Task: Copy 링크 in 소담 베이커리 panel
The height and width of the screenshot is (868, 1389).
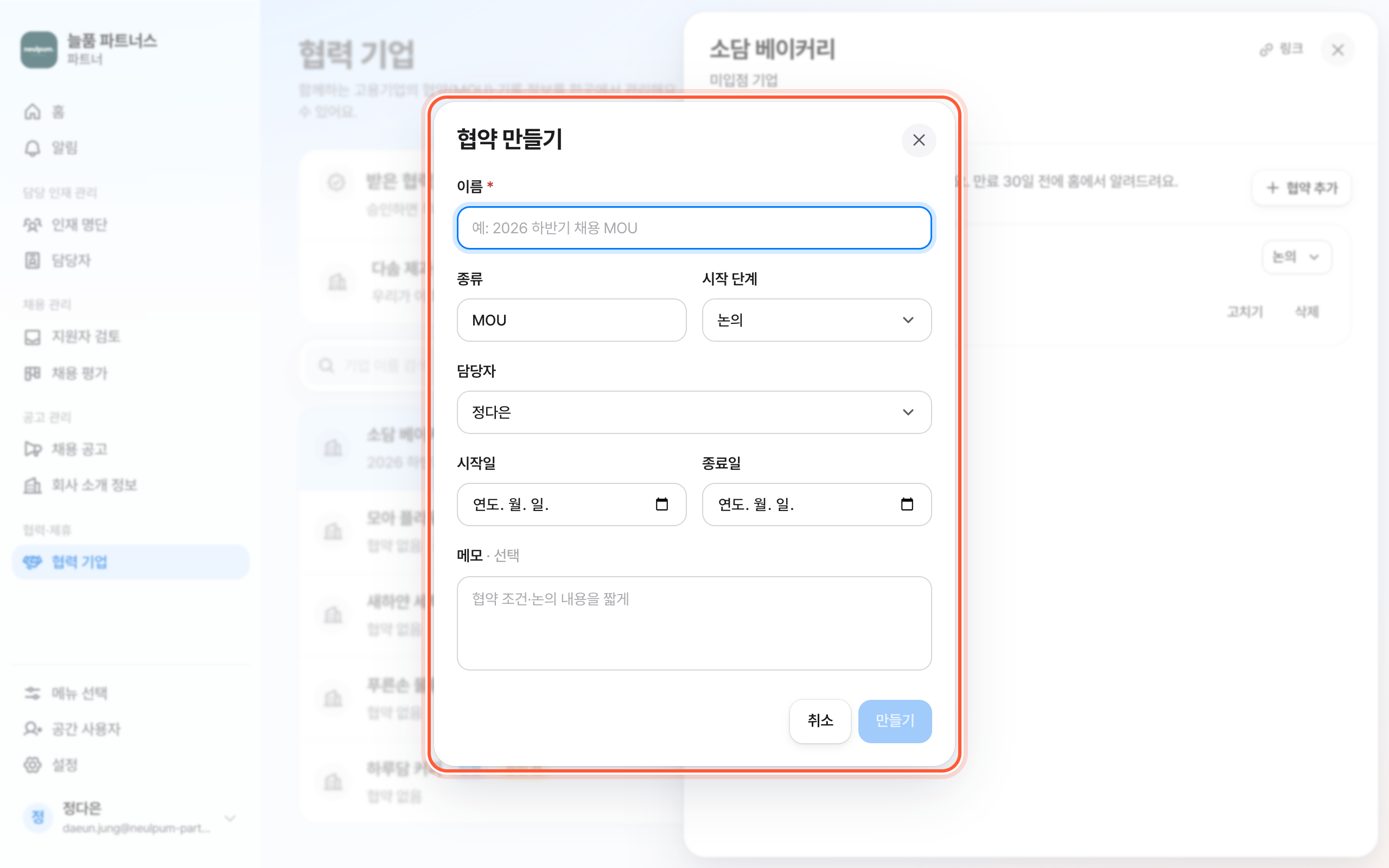Action: [1280, 49]
